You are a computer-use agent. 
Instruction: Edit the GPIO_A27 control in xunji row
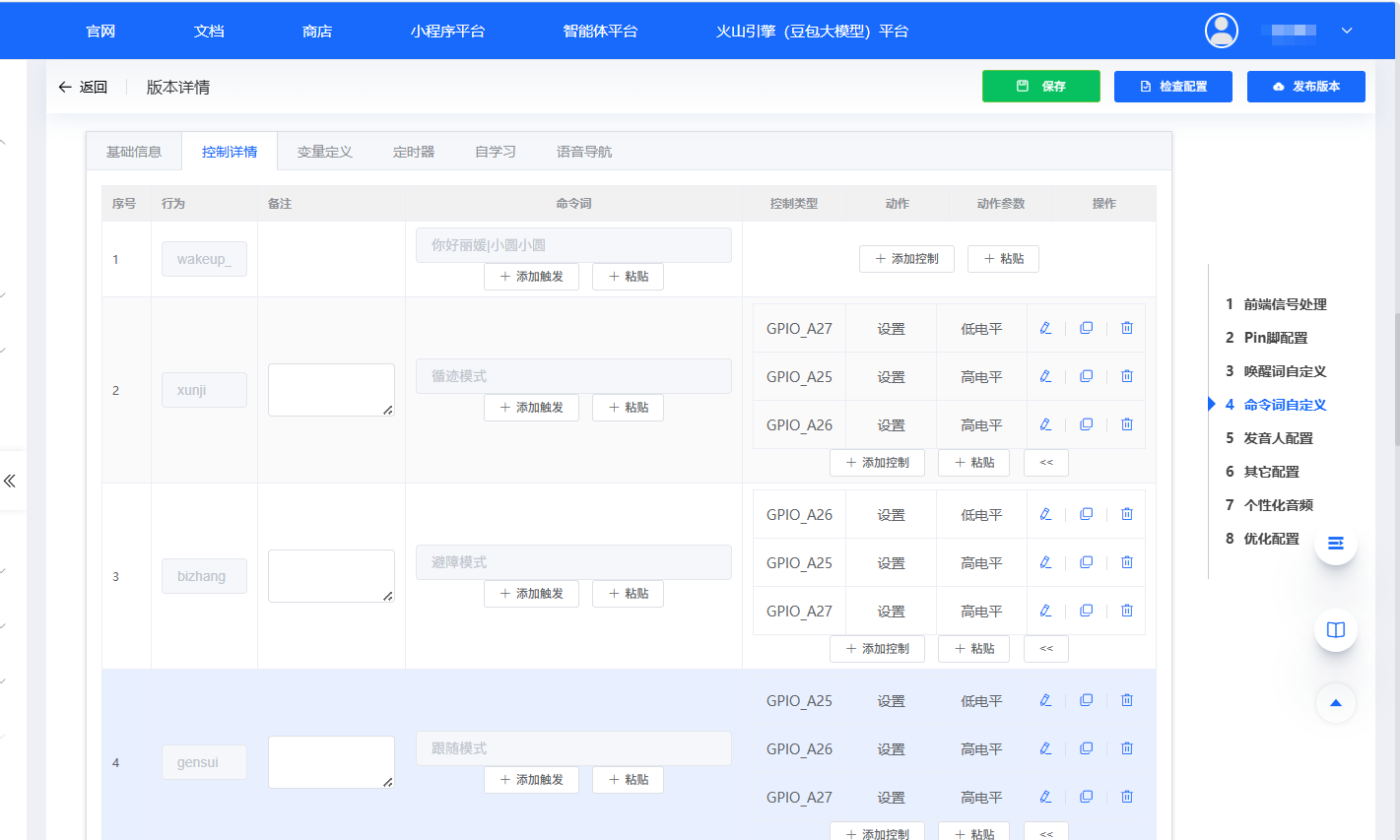[1045, 328]
